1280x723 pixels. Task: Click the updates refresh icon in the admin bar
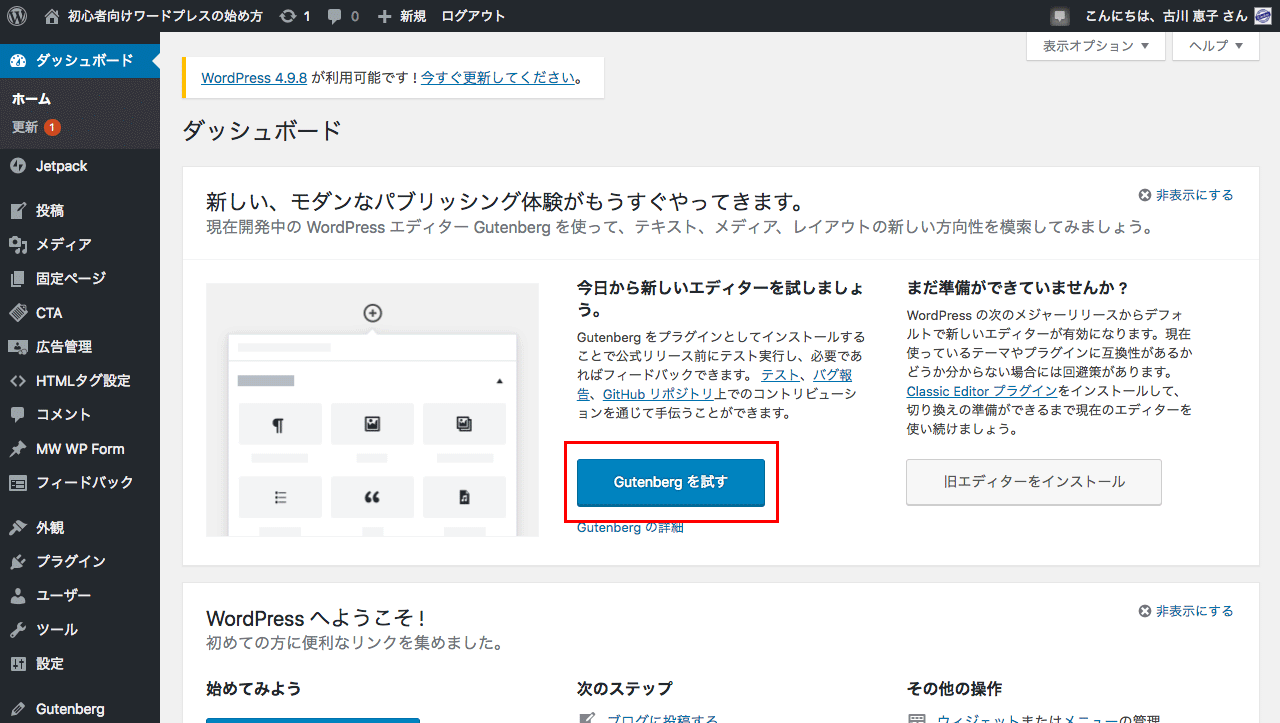click(x=288, y=16)
